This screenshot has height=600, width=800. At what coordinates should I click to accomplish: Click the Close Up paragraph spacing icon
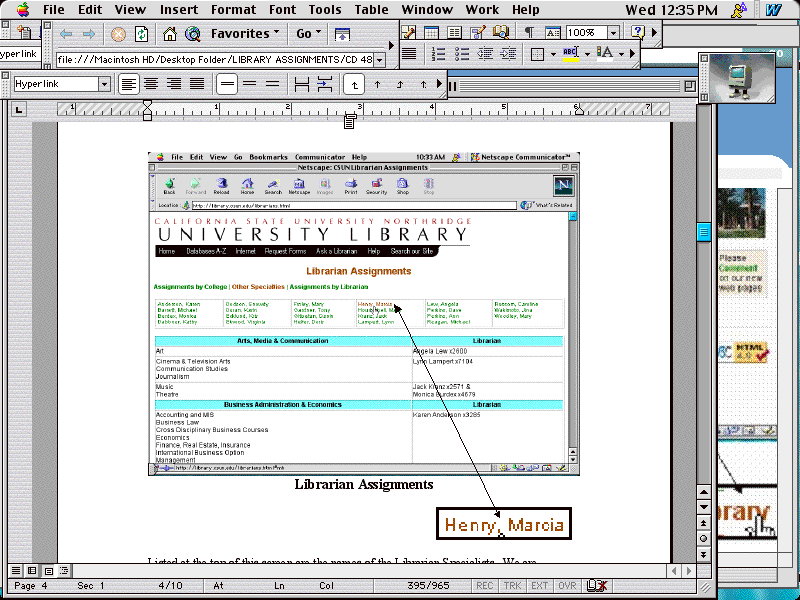302,84
